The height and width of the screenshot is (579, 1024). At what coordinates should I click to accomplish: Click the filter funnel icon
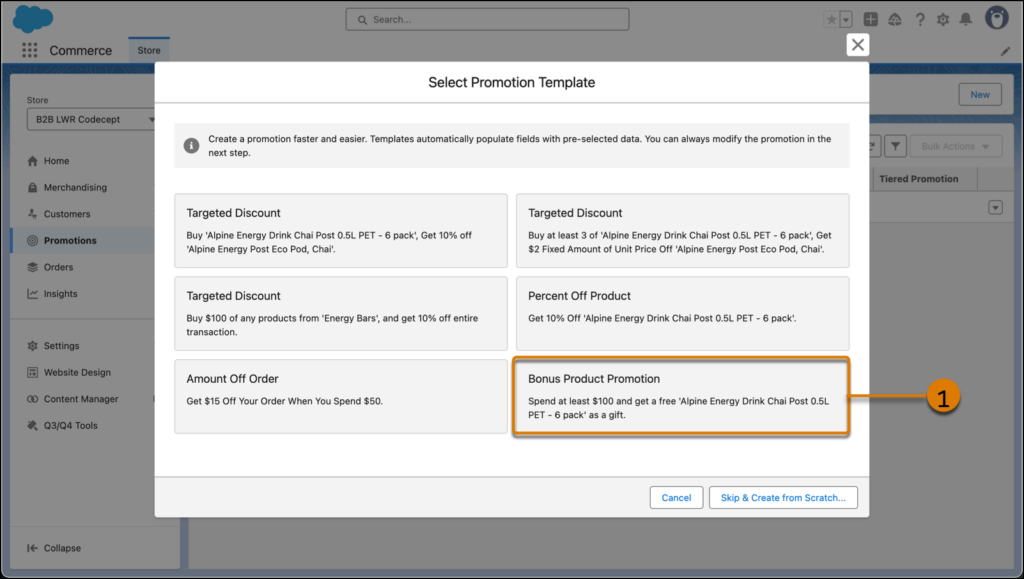click(895, 146)
